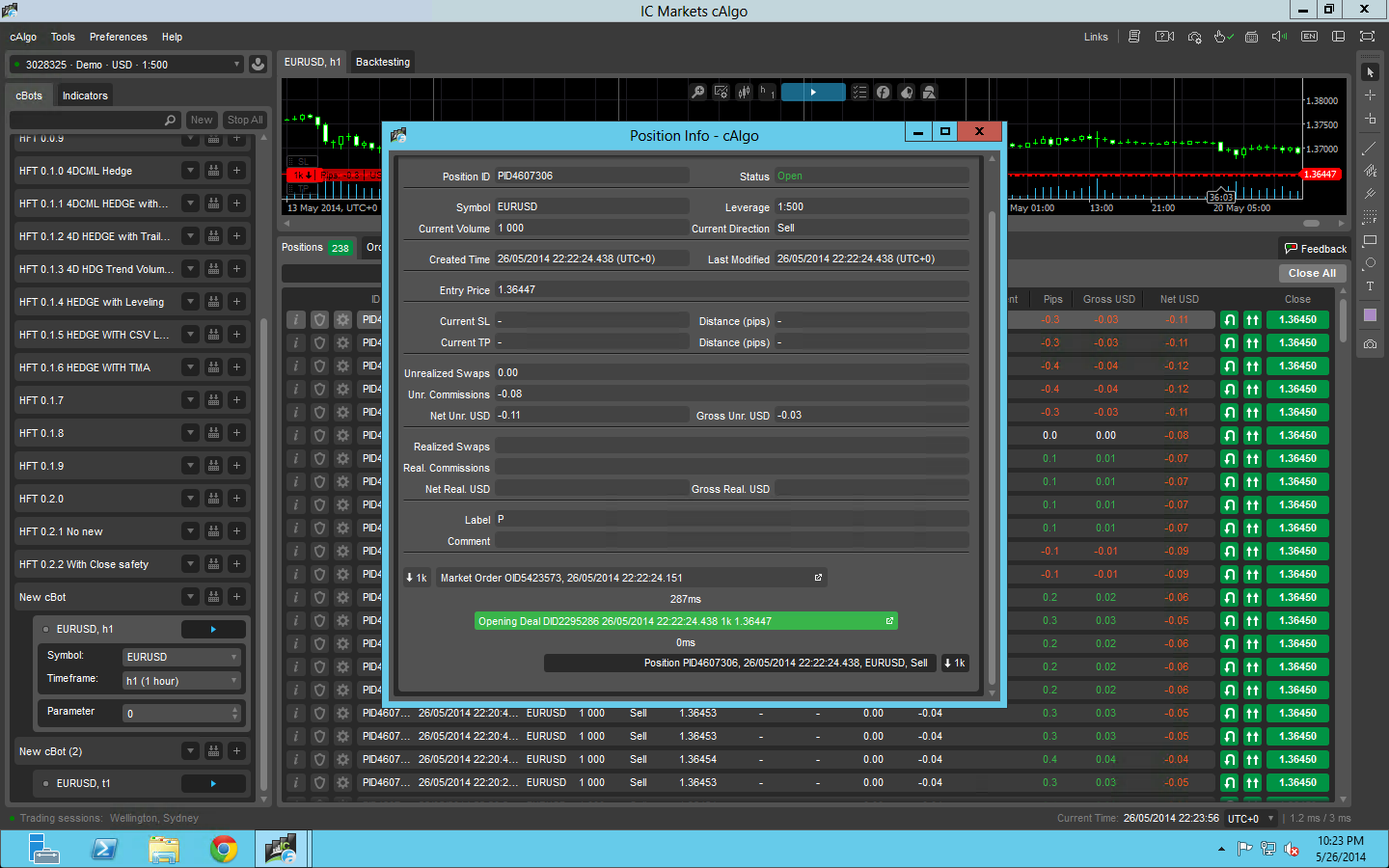Screen dimensions: 1389x868
Task: Select the trend line drawing tool
Action: click(x=1370, y=148)
